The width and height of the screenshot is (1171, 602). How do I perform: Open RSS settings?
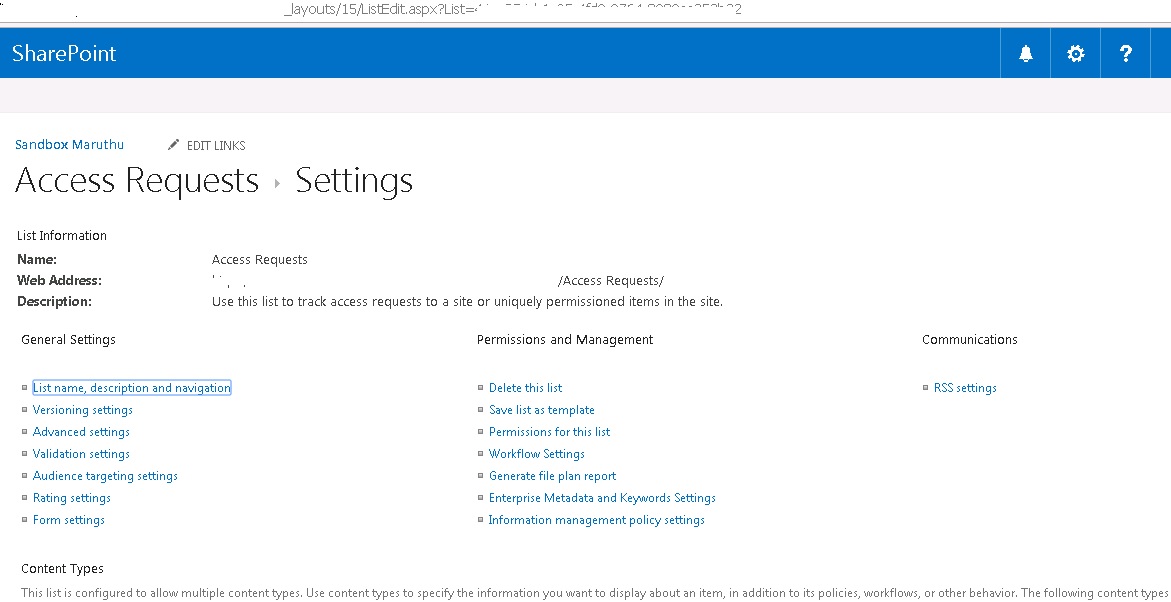965,387
